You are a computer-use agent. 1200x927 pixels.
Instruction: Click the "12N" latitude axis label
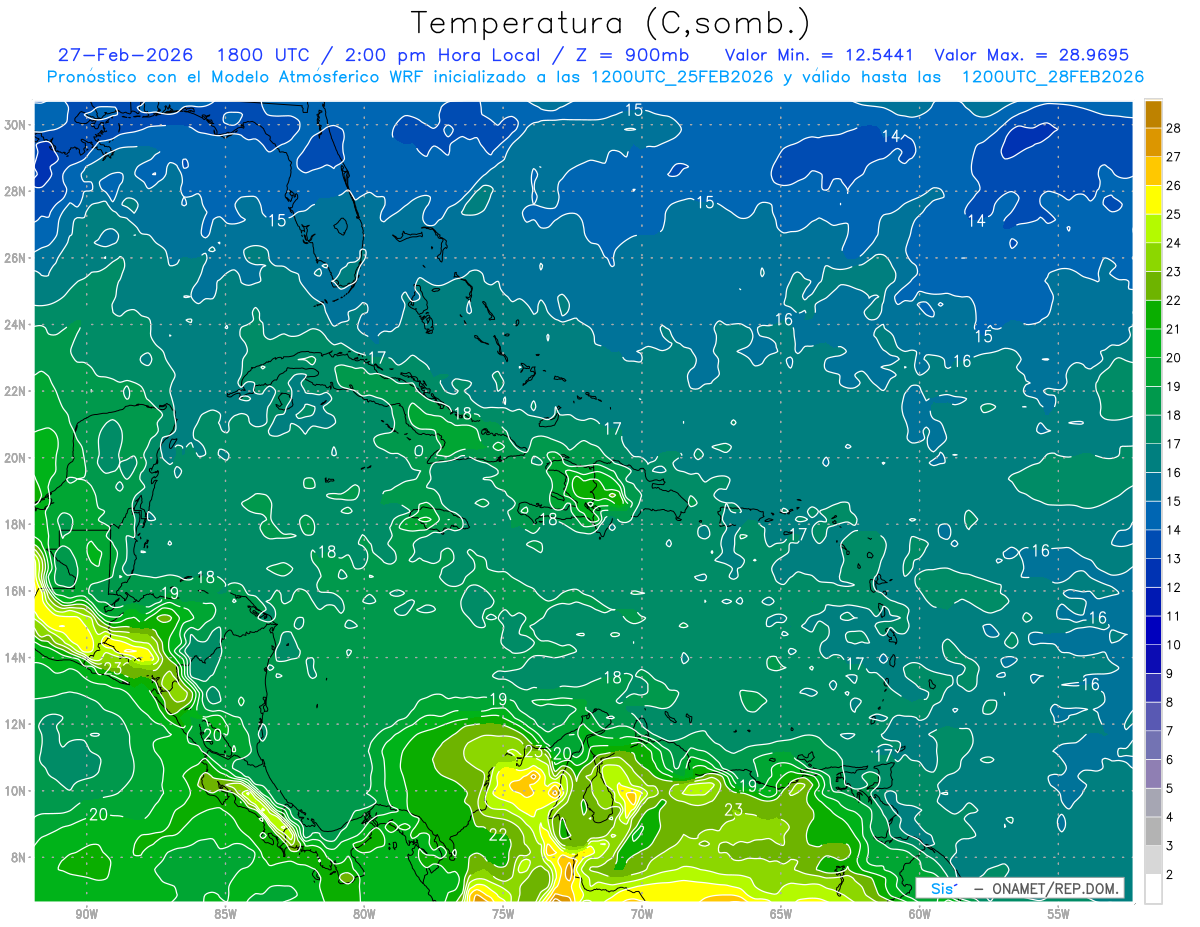click(15, 724)
